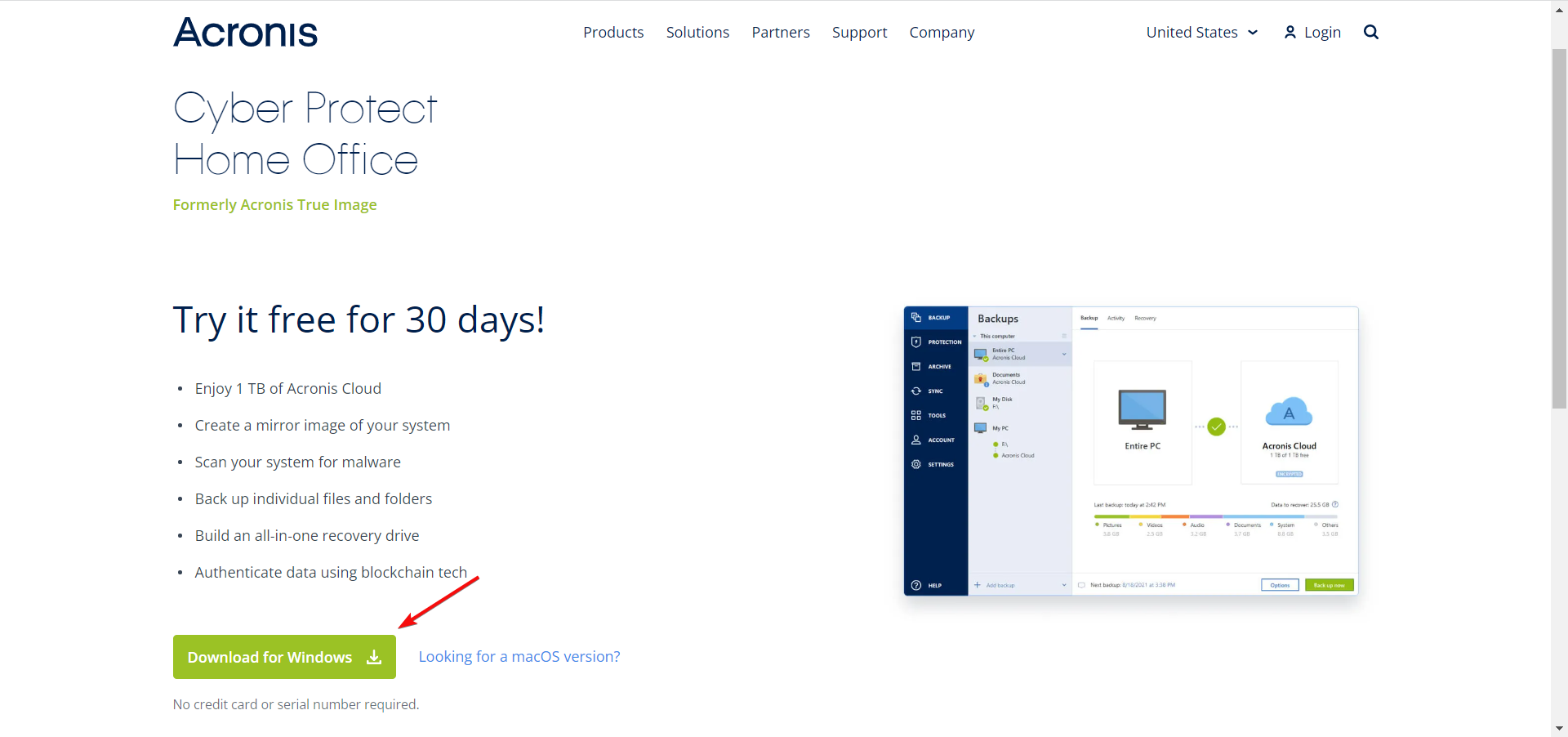Image resolution: width=1568 pixels, height=737 pixels.
Task: Click the 'Enjoy 1 TB of Acronis Cloud' text
Action: (287, 389)
